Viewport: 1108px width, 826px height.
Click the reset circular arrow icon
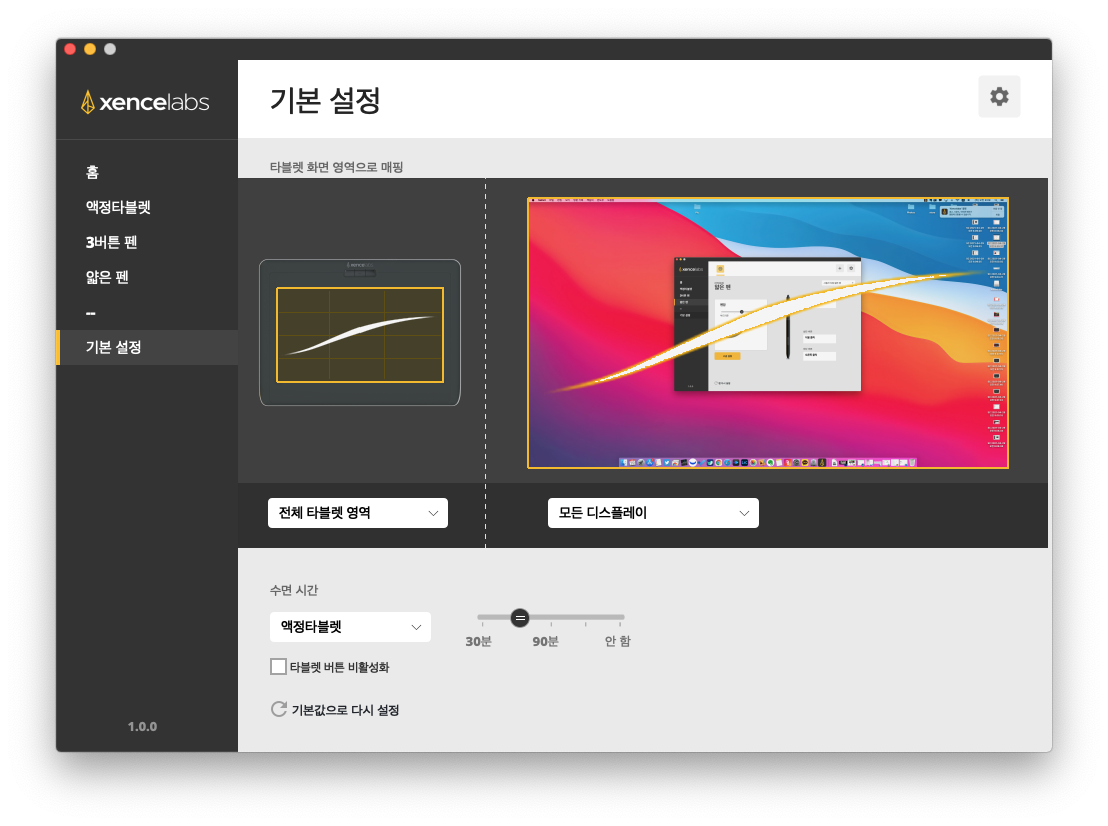[x=279, y=709]
